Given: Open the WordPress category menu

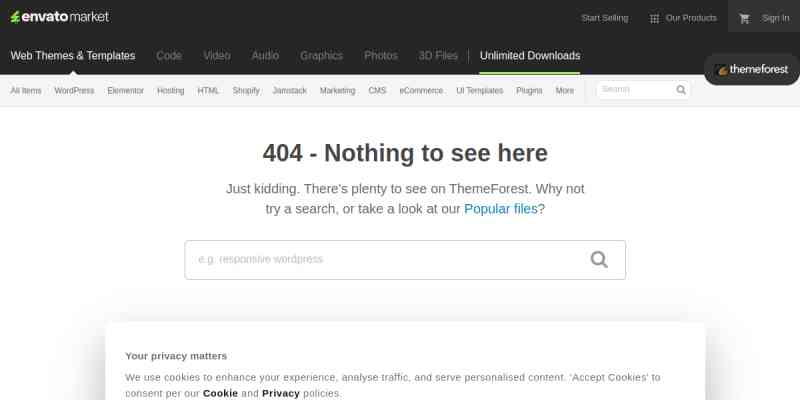Looking at the screenshot, I should click(74, 91).
